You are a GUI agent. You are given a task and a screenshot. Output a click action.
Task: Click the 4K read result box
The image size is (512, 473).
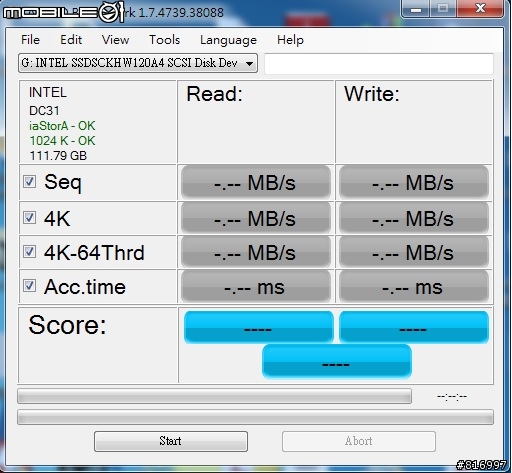256,218
